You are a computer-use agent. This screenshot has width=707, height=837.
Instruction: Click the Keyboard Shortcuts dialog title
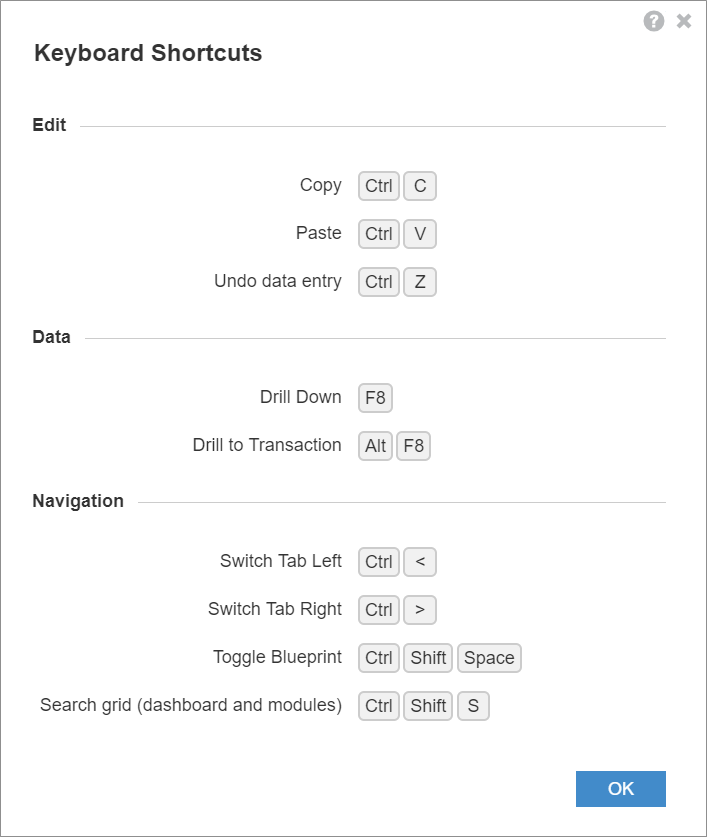(x=148, y=53)
